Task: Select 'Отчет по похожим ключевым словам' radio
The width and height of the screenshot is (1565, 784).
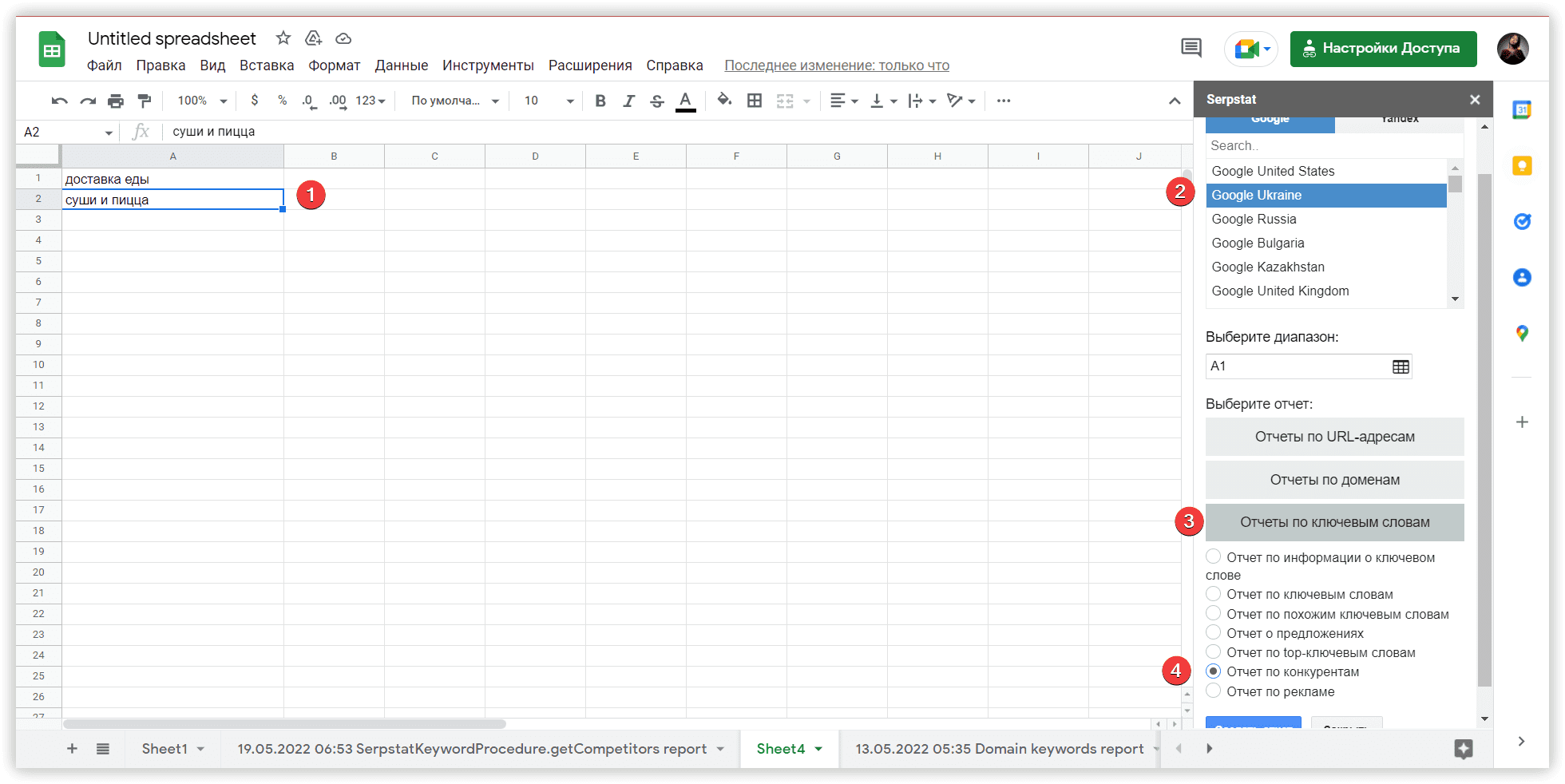Action: pos(1213,613)
